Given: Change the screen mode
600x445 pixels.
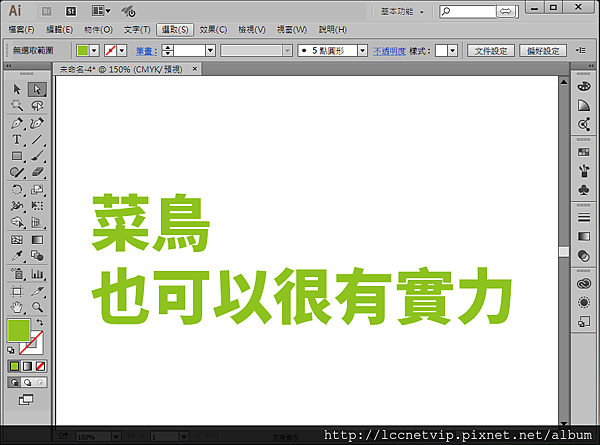Looking at the screenshot, I should pos(26,400).
